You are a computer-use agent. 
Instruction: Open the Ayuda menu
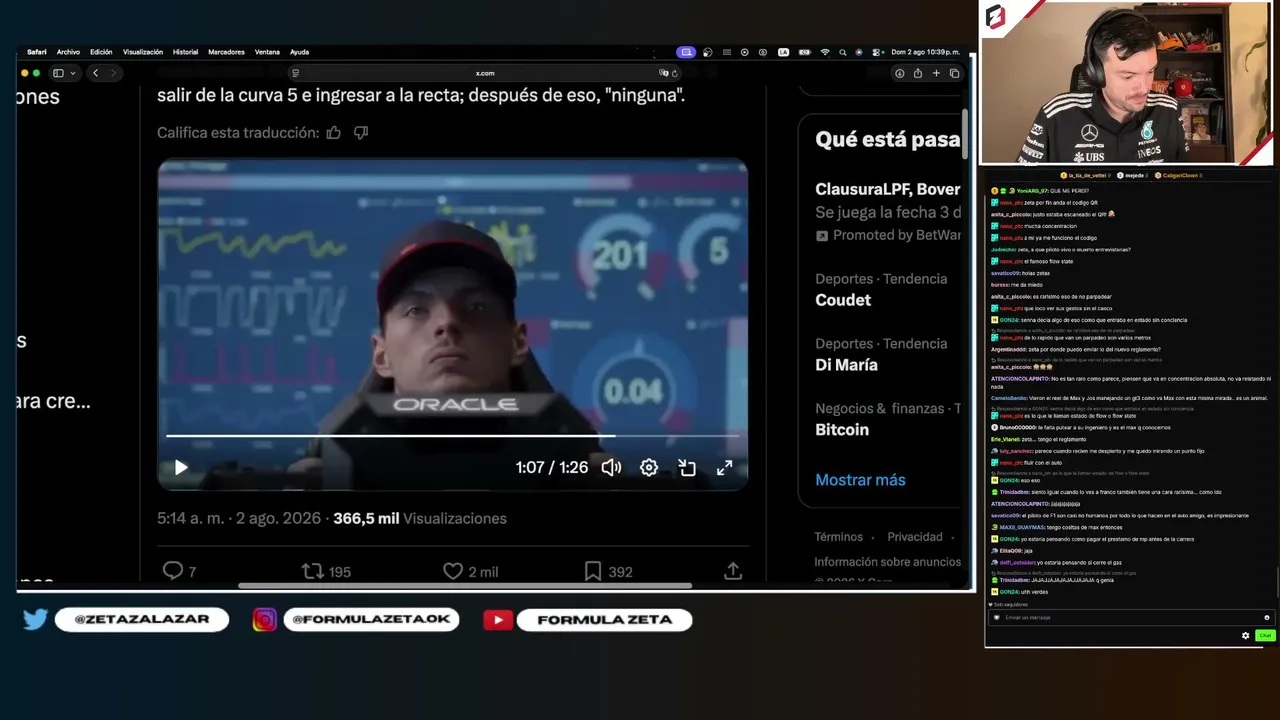click(299, 52)
